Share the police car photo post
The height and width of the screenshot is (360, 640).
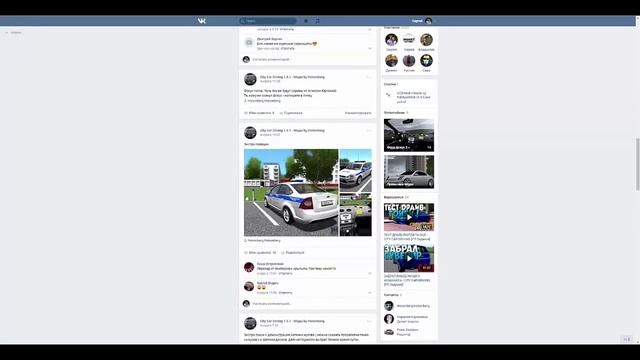pyautogui.click(x=293, y=253)
